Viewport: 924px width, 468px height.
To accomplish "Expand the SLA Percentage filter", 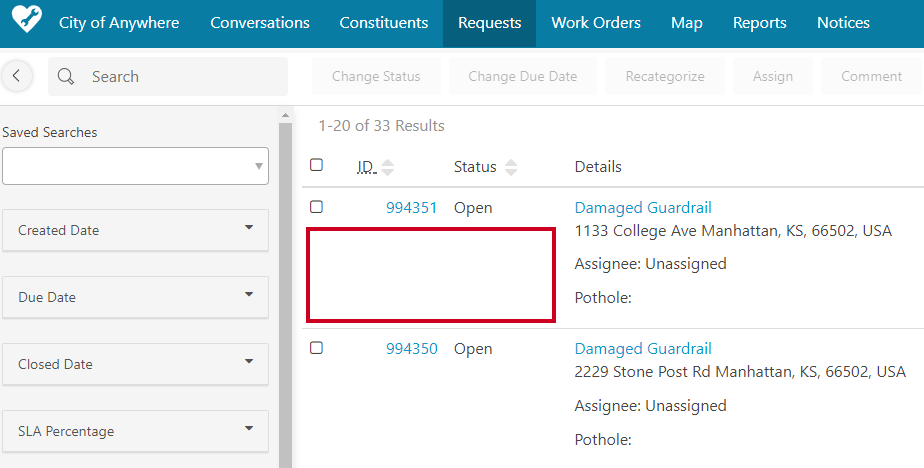I will [136, 431].
